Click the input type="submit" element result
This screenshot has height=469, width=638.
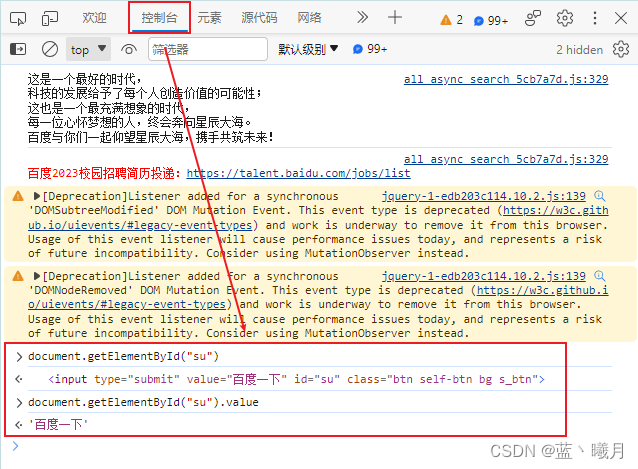pos(296,379)
